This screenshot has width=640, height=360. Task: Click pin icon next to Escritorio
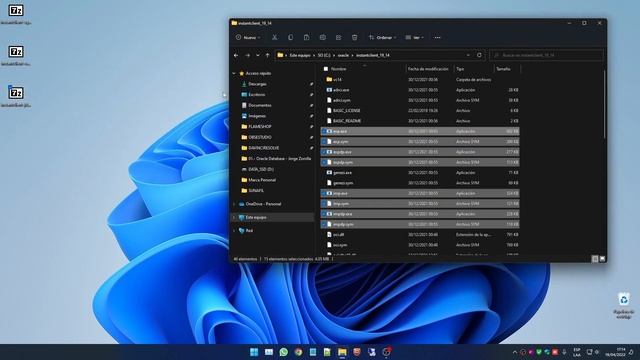311,94
